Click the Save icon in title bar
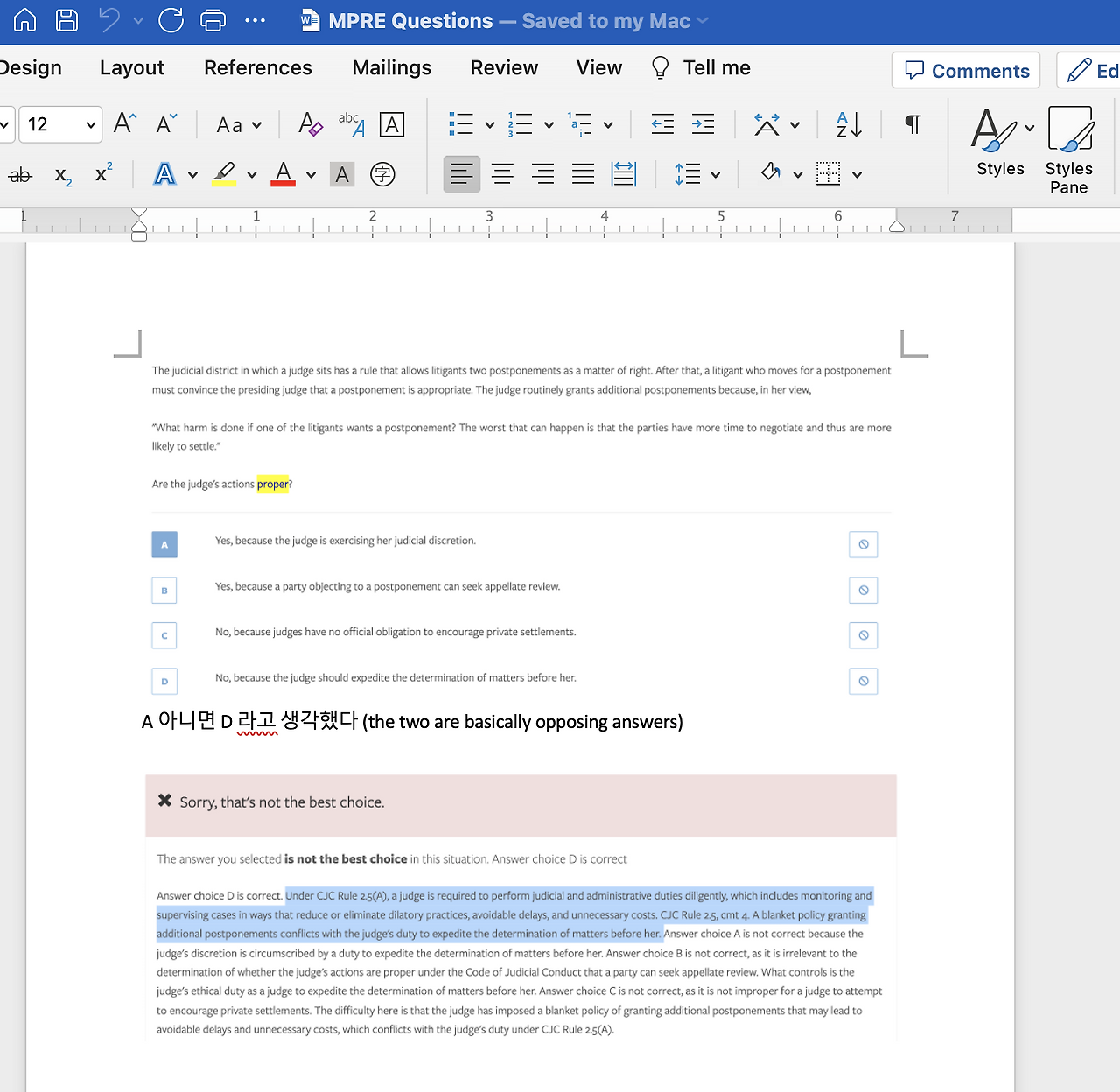 pyautogui.click(x=66, y=20)
